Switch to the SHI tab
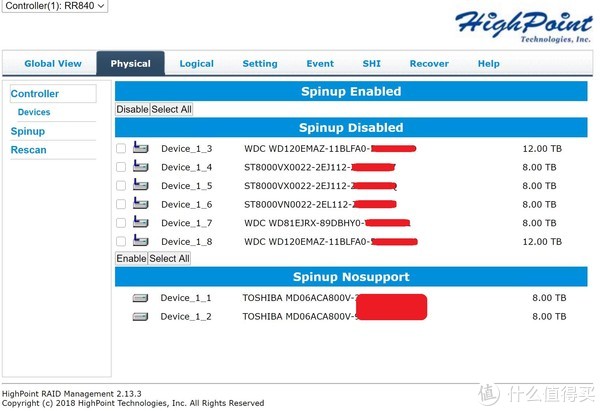Image resolution: width=600 pixels, height=411 pixels. coord(372,64)
